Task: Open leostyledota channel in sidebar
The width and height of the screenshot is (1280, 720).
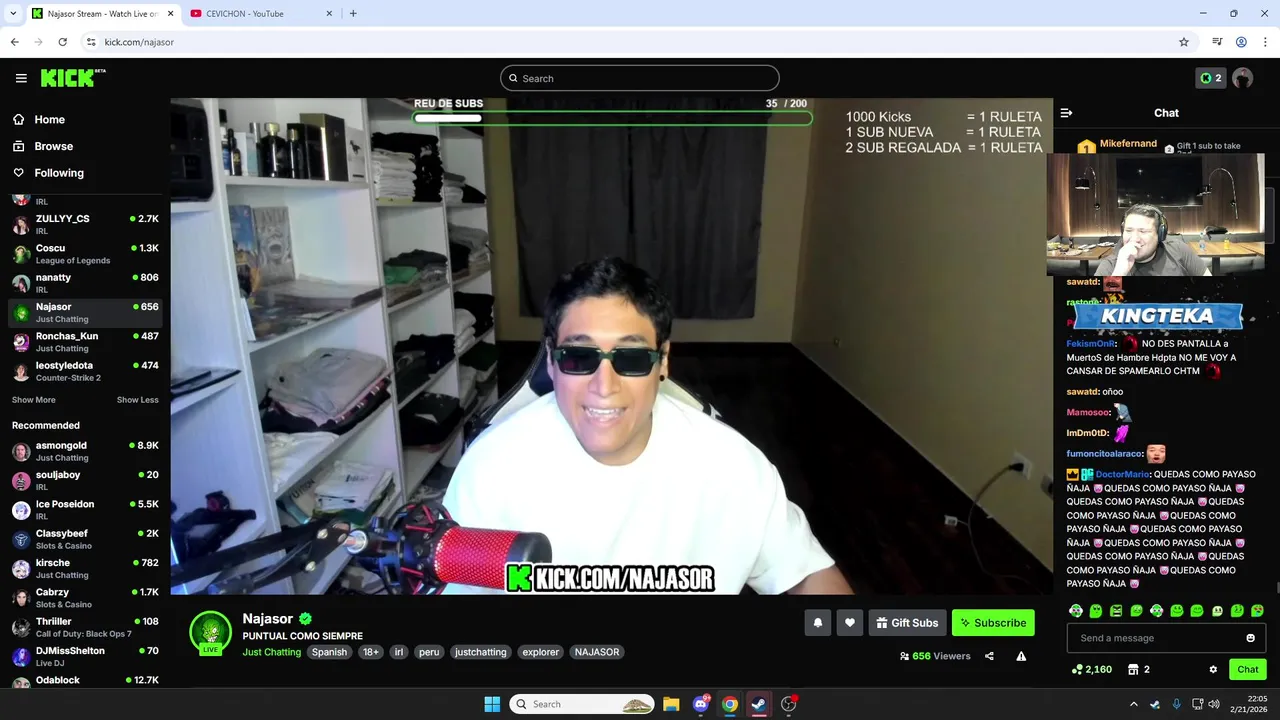Action: pos(85,371)
